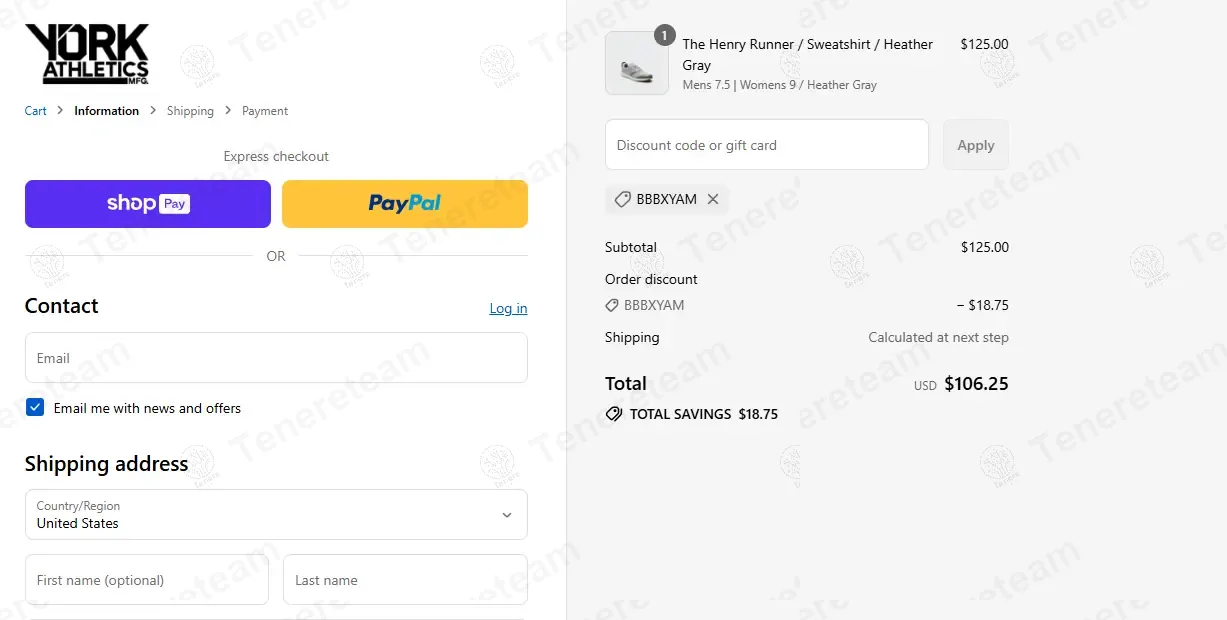This screenshot has width=1227, height=620.
Task: Pay with Shop Pay express checkout
Action: pyautogui.click(x=148, y=204)
